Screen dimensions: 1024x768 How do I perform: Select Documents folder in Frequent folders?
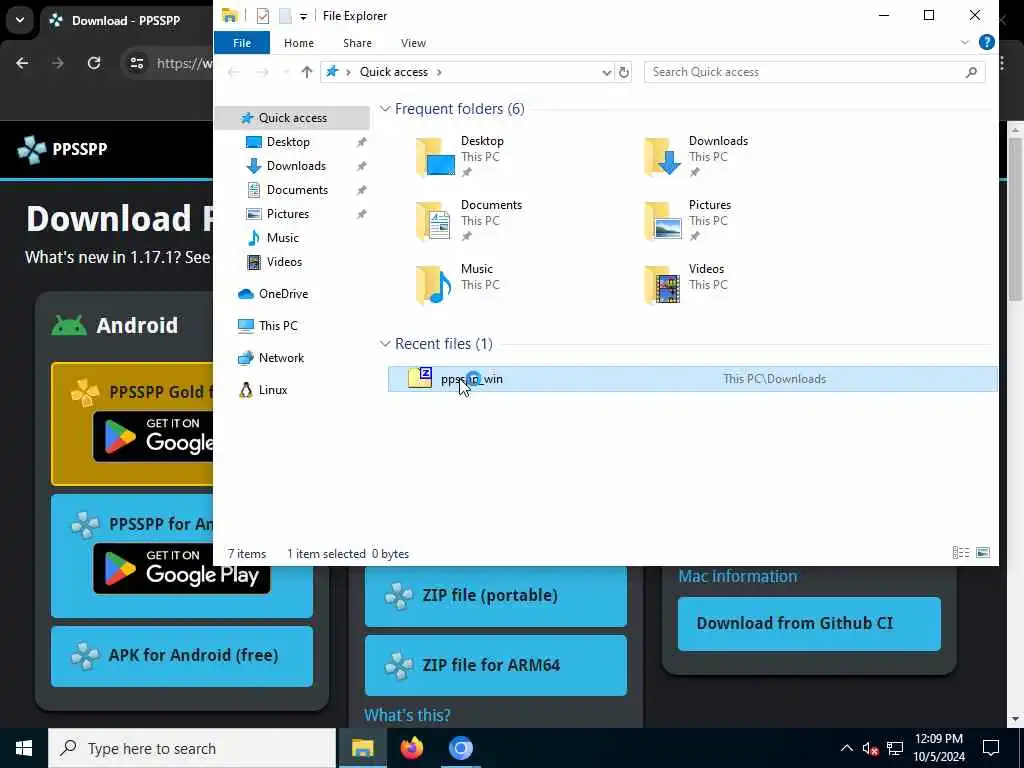(469, 221)
